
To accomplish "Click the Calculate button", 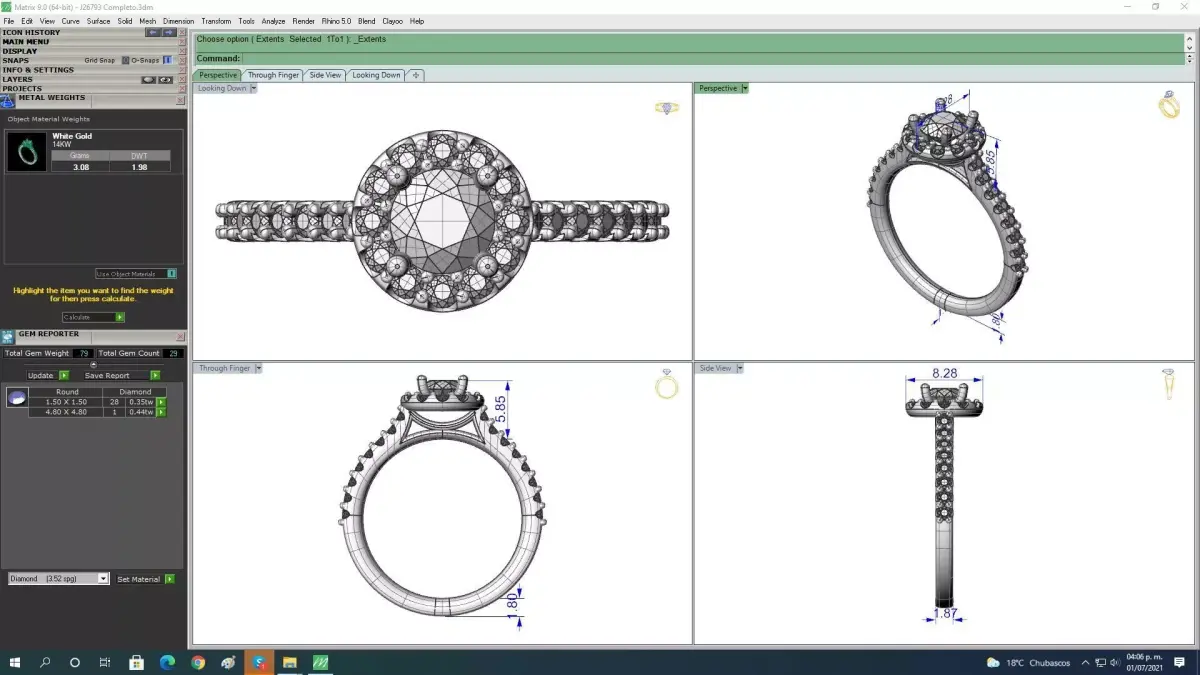I will [93, 317].
